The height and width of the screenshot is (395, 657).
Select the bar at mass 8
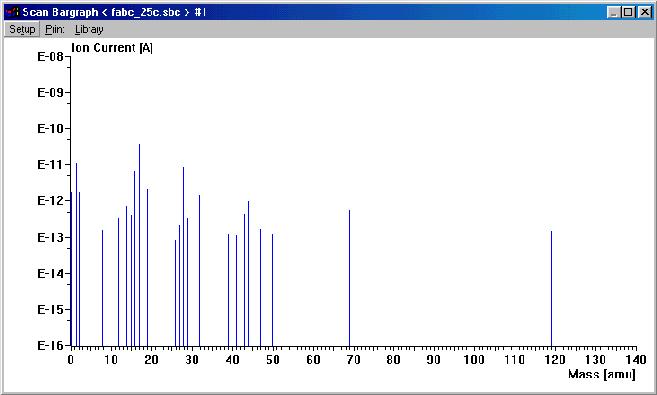103,288
